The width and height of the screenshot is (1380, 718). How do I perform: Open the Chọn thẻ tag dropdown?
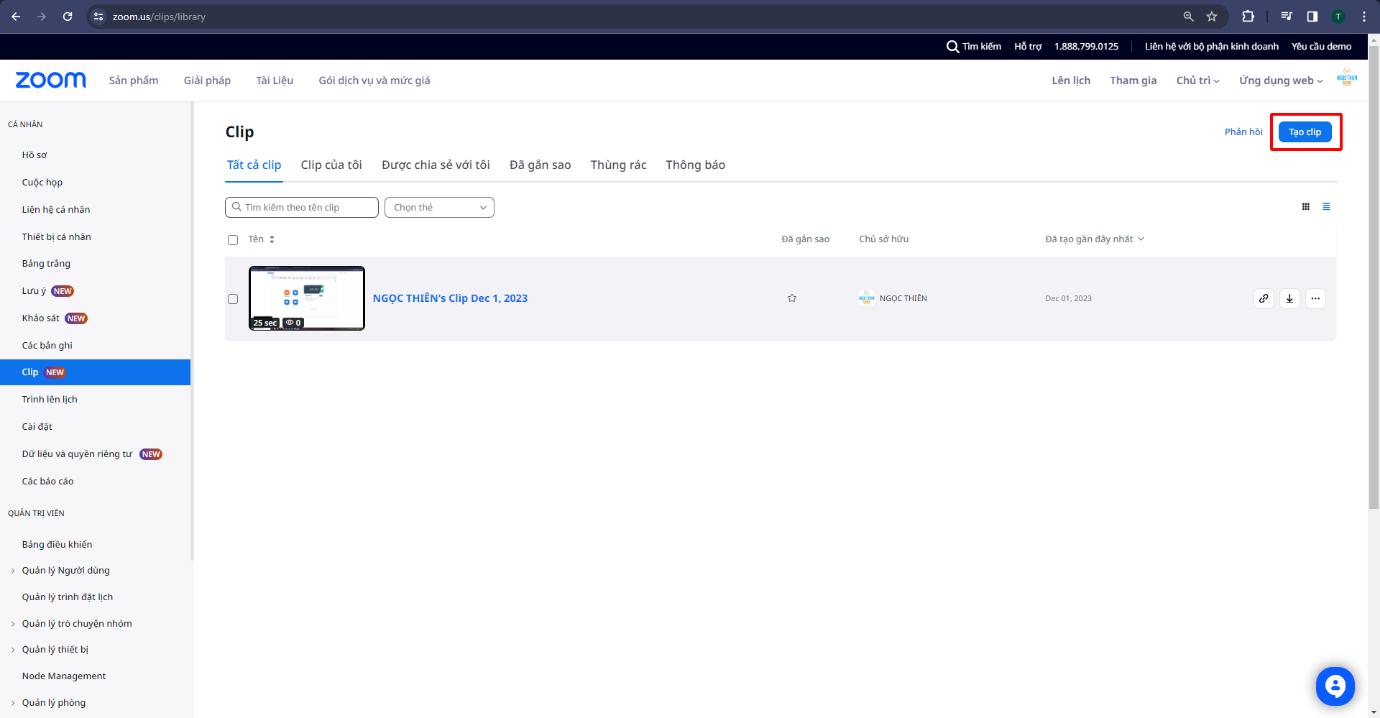click(x=439, y=207)
